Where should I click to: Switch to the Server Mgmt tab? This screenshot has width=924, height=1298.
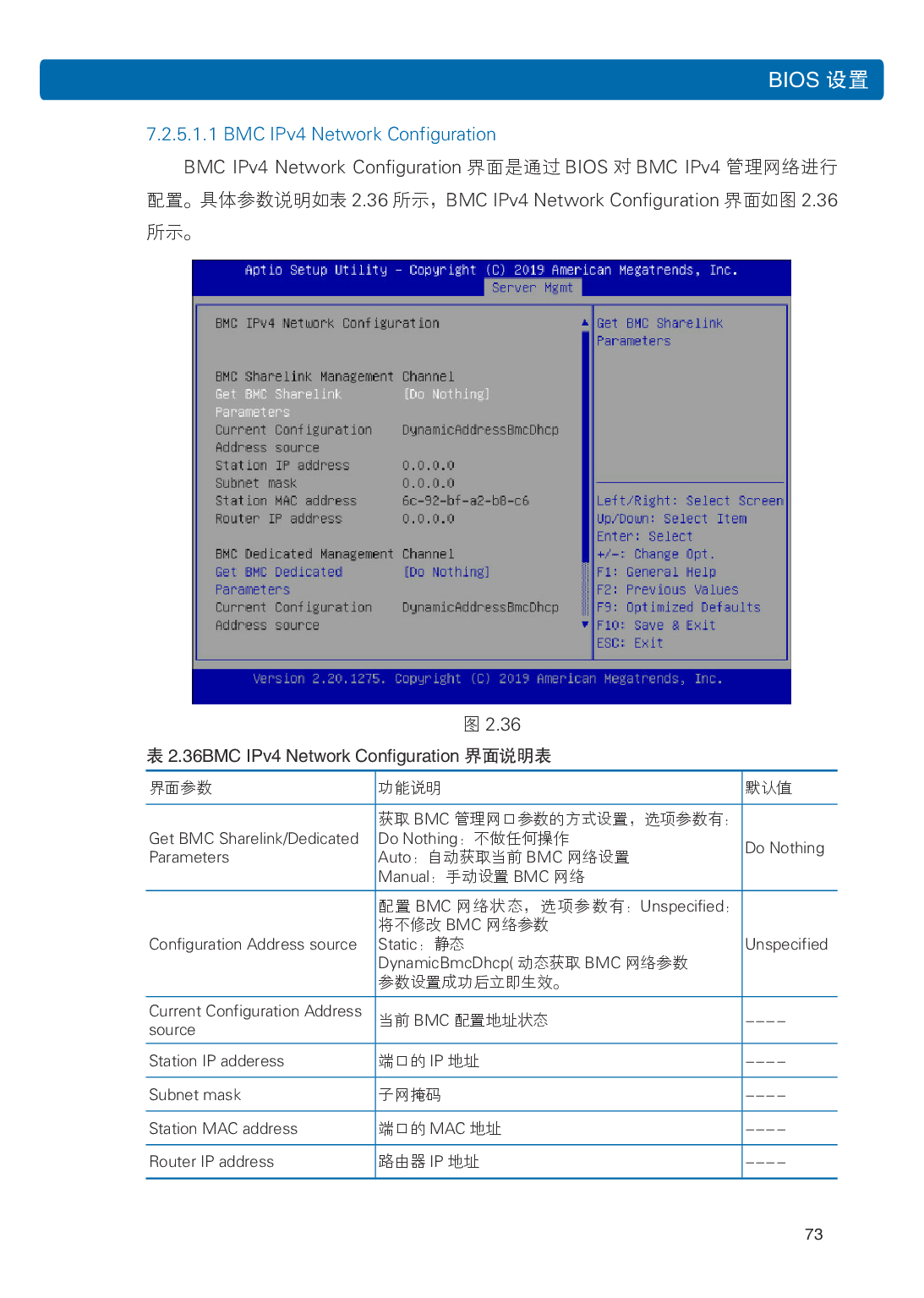click(533, 288)
